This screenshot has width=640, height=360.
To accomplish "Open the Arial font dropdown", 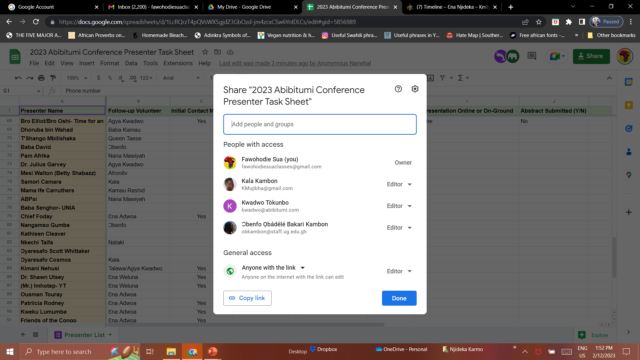I will (x=181, y=78).
